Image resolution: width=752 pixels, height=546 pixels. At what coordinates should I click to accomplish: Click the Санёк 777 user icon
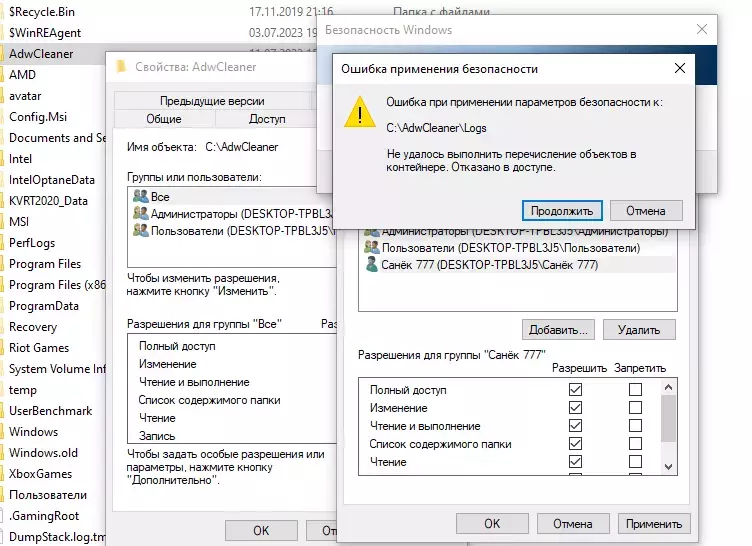coord(371,264)
